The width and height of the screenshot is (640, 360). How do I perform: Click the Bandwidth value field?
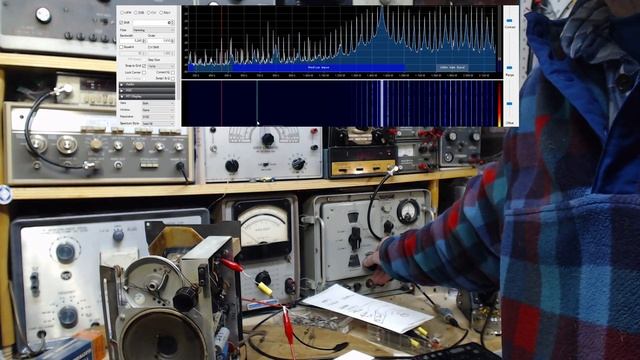click(132, 41)
